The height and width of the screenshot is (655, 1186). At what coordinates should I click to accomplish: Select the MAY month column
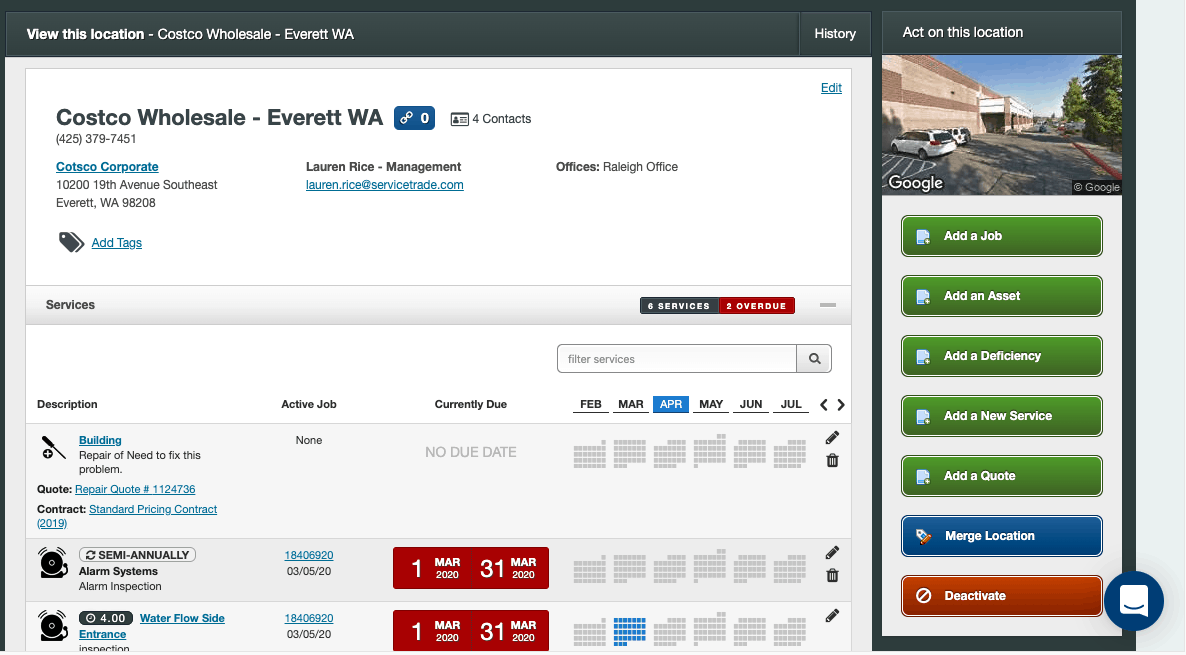coord(711,405)
